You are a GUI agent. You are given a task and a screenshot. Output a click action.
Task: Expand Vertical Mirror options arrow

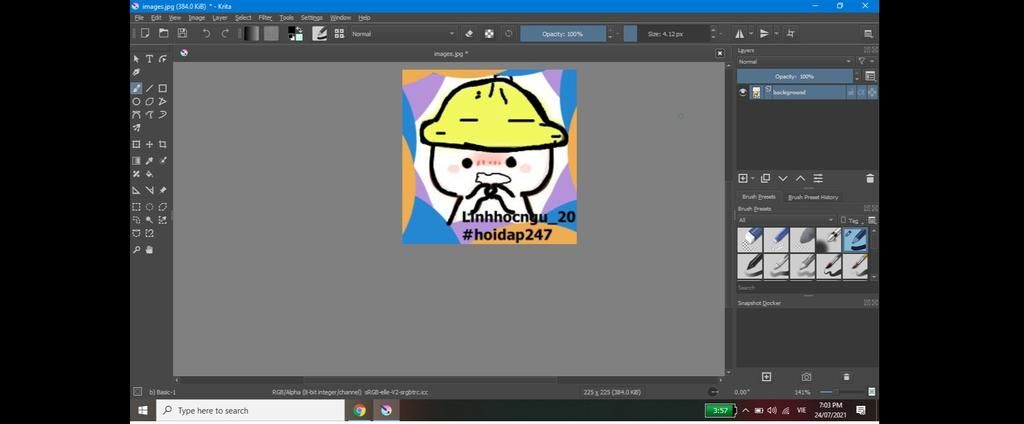pyautogui.click(x=776, y=33)
